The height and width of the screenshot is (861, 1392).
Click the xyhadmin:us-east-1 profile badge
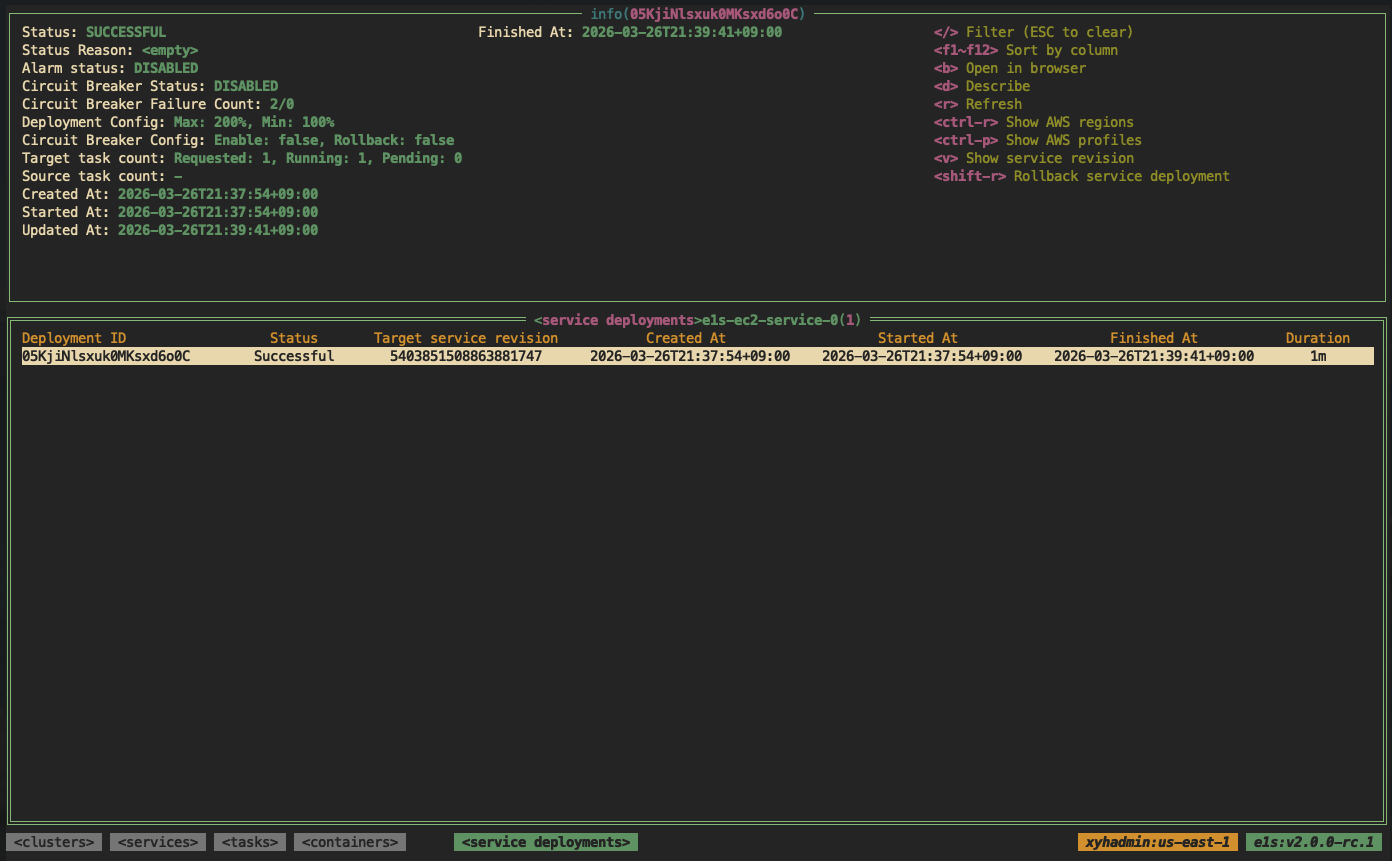coord(1158,842)
